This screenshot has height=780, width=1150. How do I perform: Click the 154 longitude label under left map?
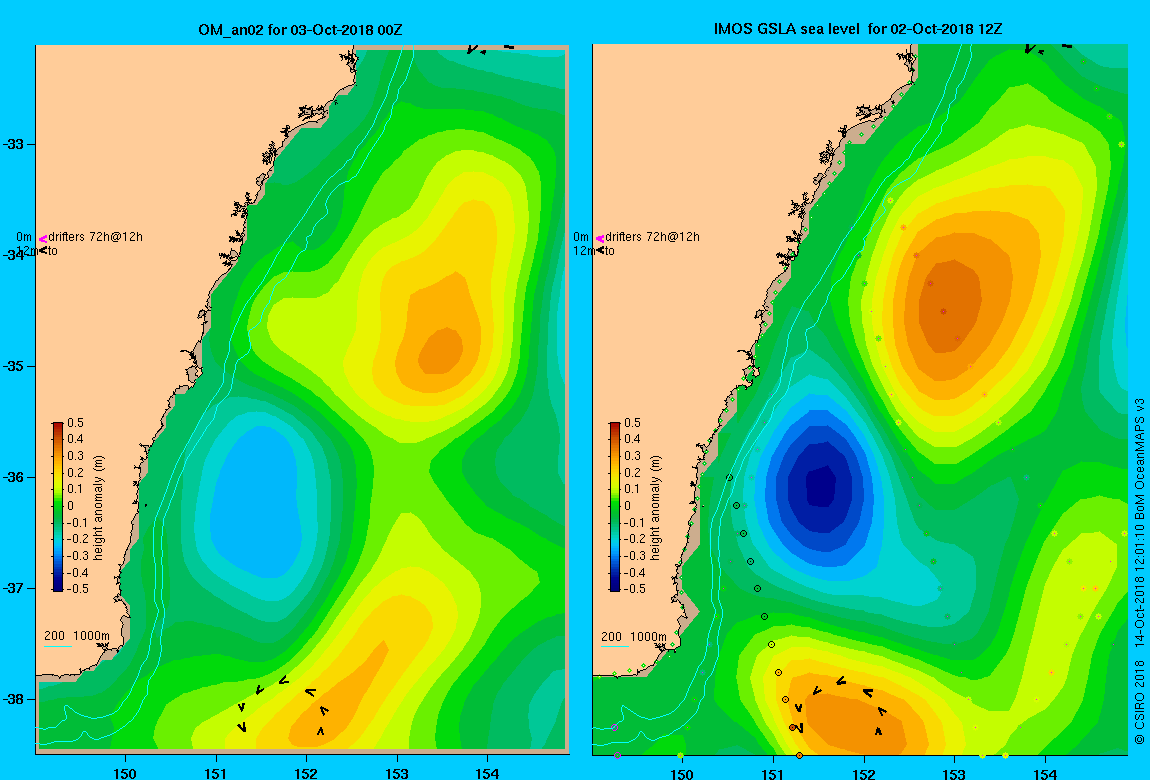pyautogui.click(x=487, y=773)
